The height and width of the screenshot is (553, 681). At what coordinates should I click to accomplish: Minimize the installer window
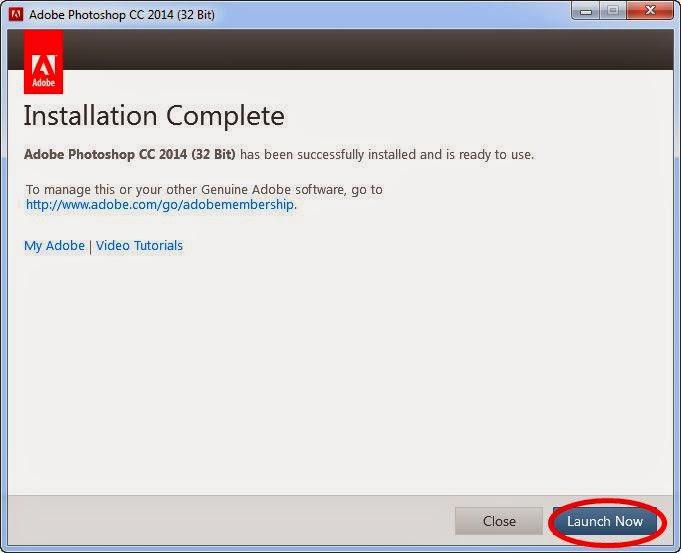coord(585,11)
